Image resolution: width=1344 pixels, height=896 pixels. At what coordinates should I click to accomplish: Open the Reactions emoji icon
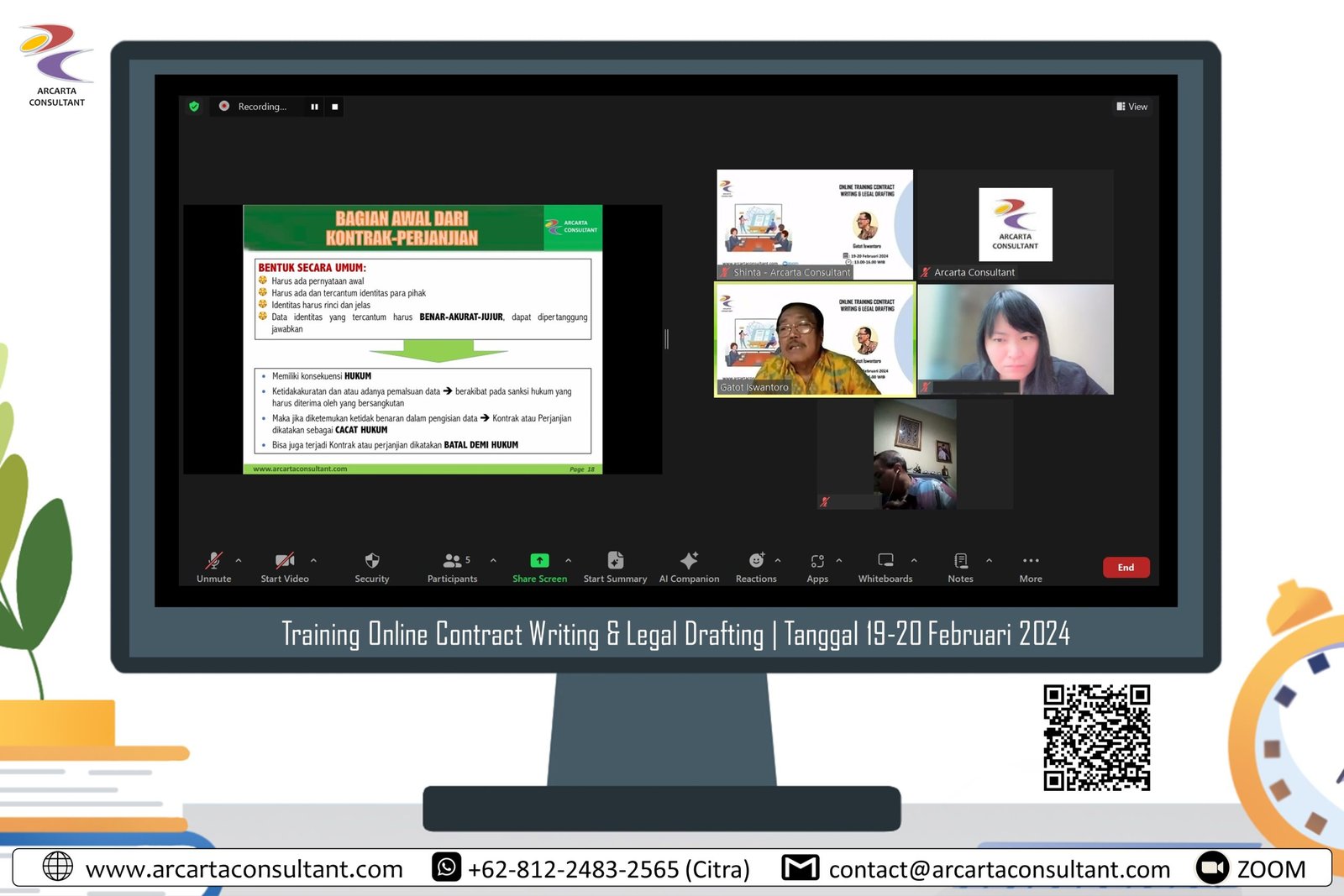click(756, 561)
